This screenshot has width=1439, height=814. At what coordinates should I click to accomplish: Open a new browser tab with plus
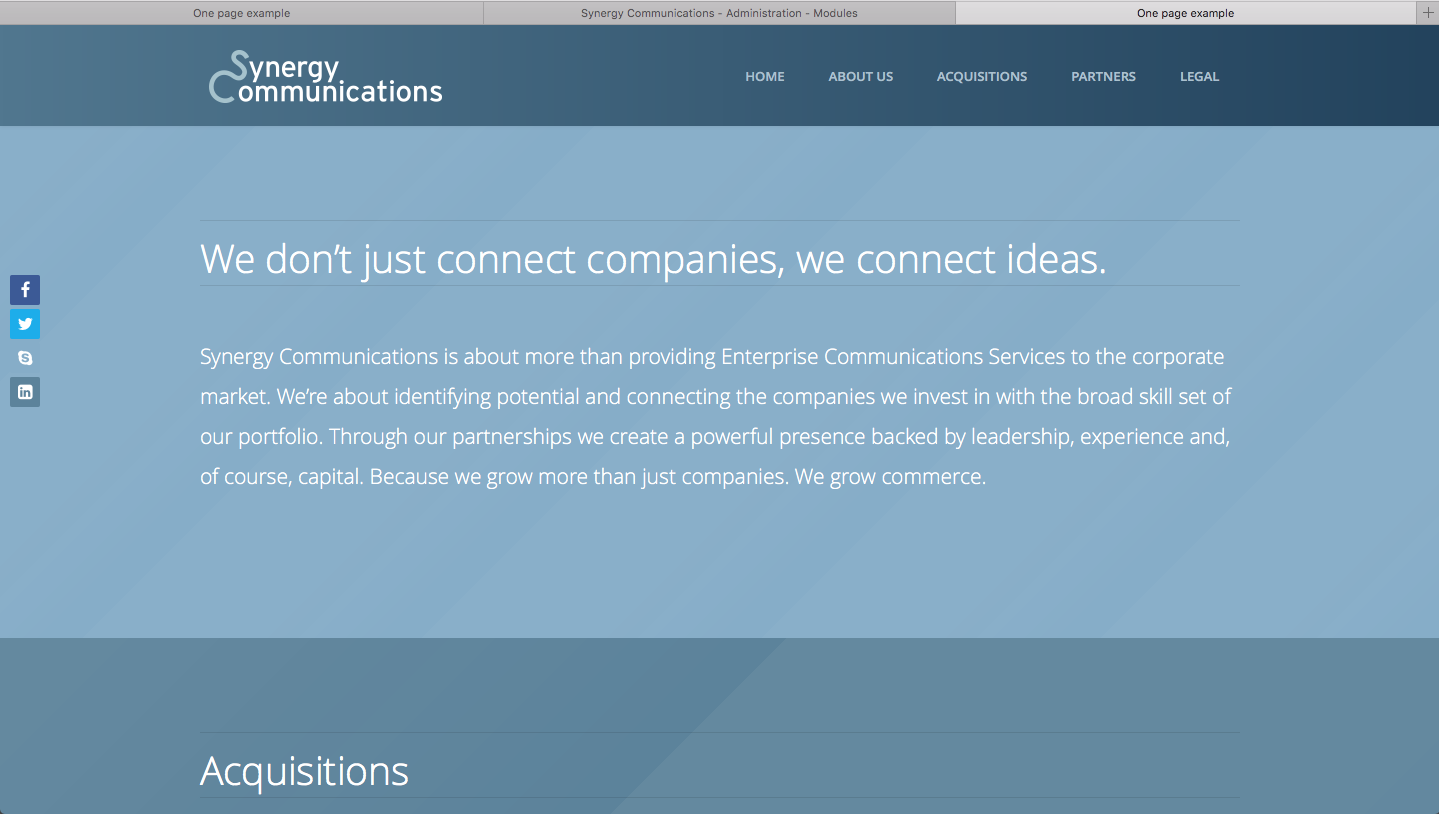point(1428,12)
